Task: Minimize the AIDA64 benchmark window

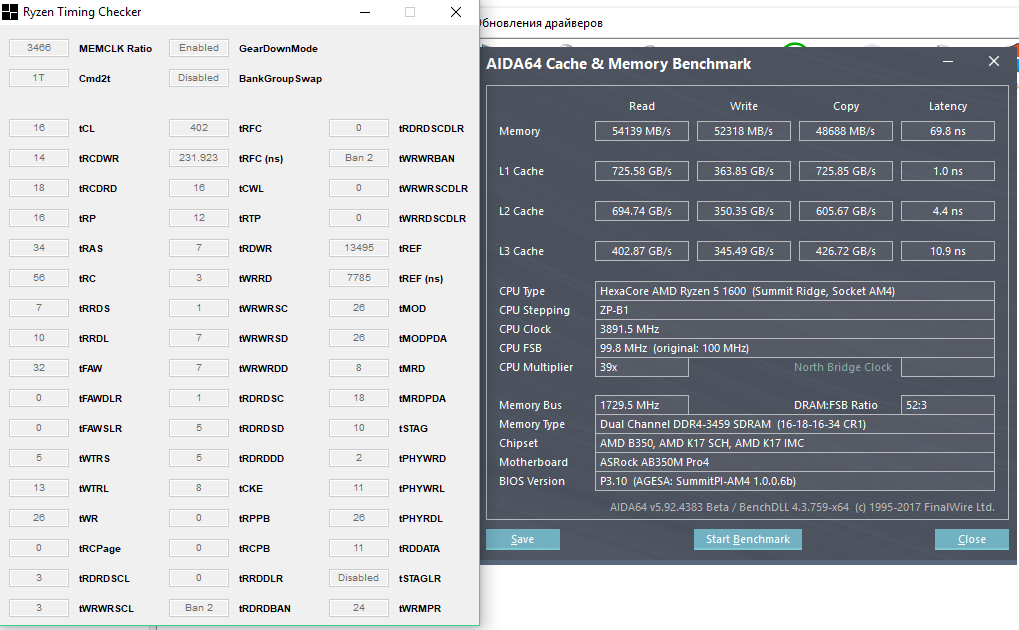Action: 948,62
